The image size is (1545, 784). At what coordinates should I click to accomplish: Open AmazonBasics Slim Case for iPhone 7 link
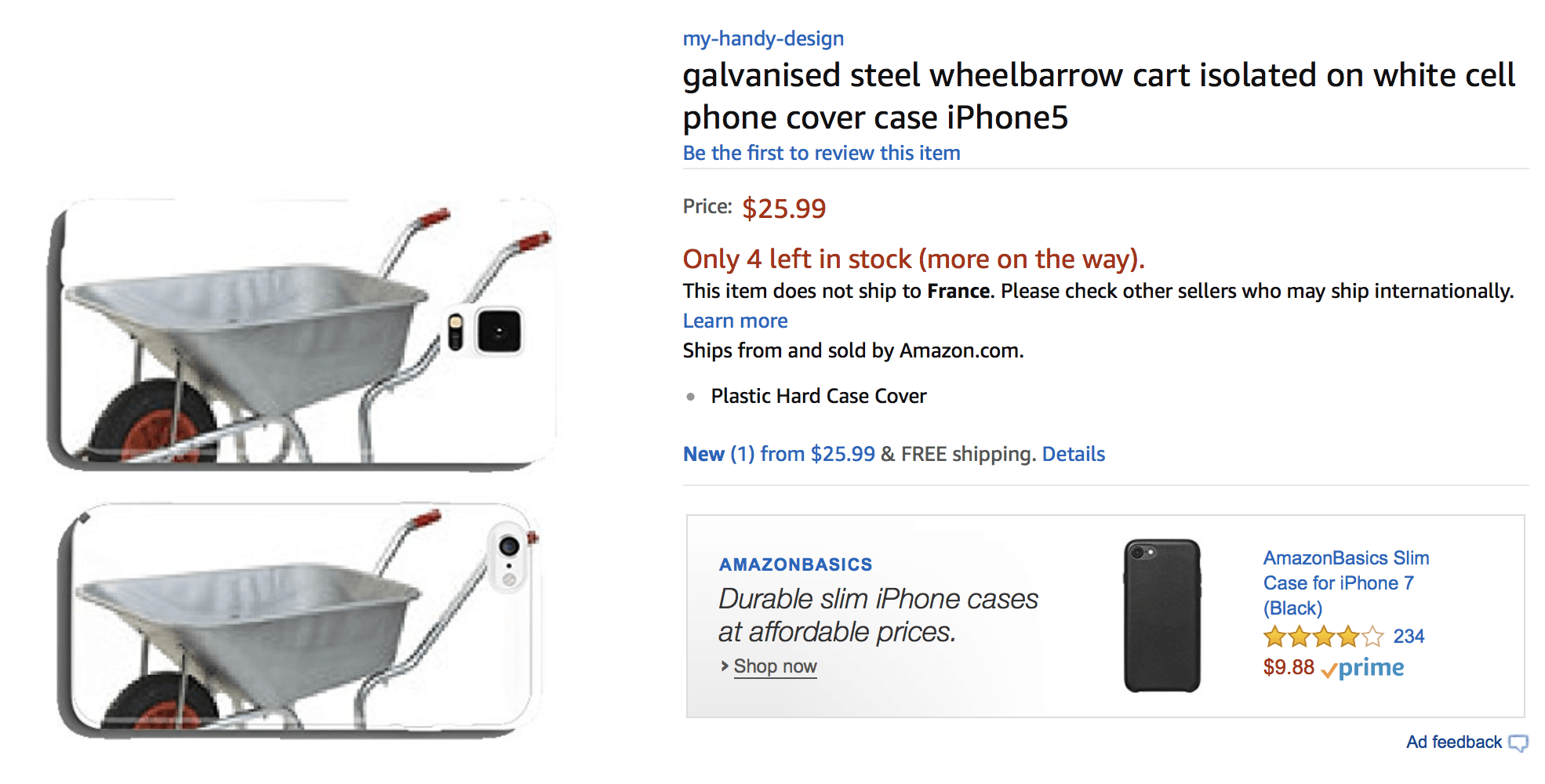(1345, 583)
